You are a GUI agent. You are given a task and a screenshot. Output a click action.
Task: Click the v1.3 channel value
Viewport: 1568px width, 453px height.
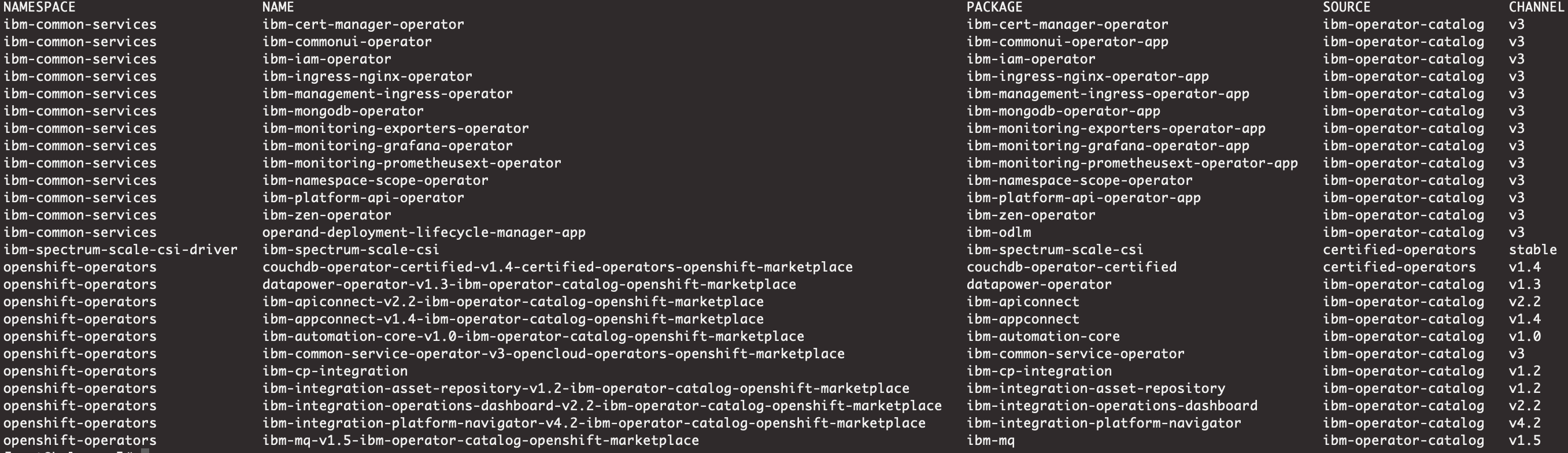pyautogui.click(x=1524, y=284)
